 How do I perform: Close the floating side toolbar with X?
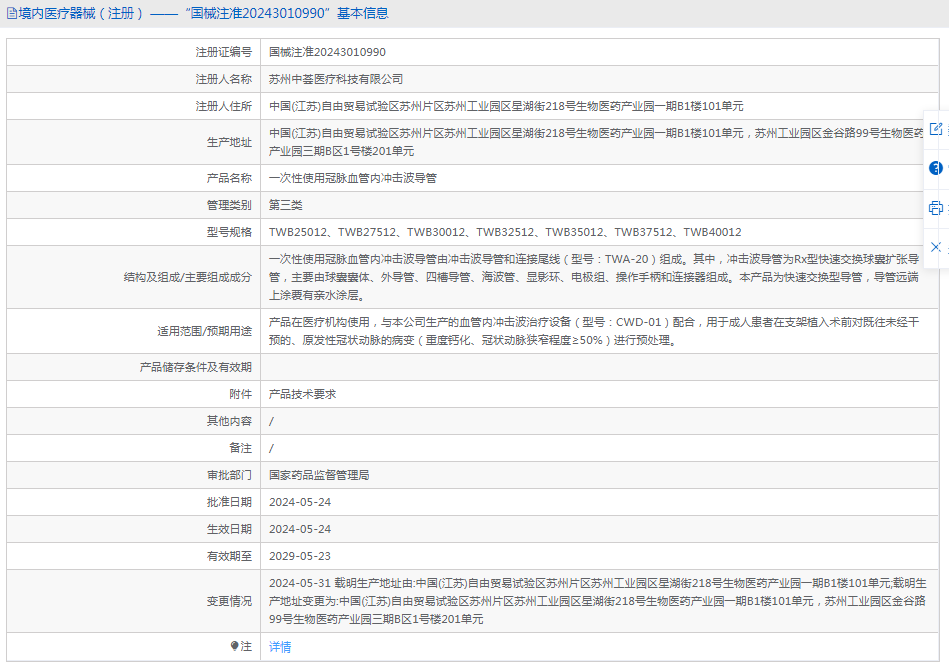(936, 247)
